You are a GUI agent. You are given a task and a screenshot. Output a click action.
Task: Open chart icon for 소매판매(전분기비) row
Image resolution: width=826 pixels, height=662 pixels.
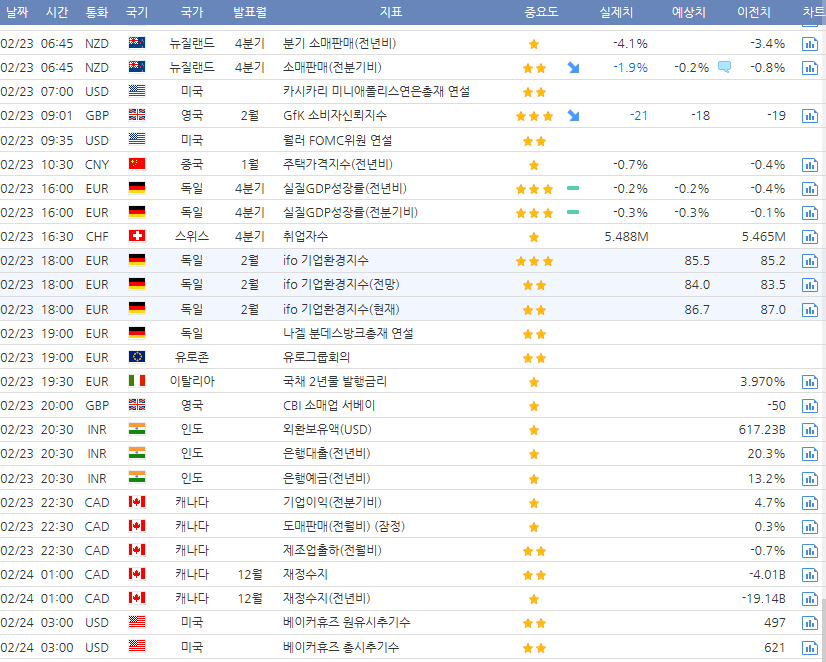810,67
